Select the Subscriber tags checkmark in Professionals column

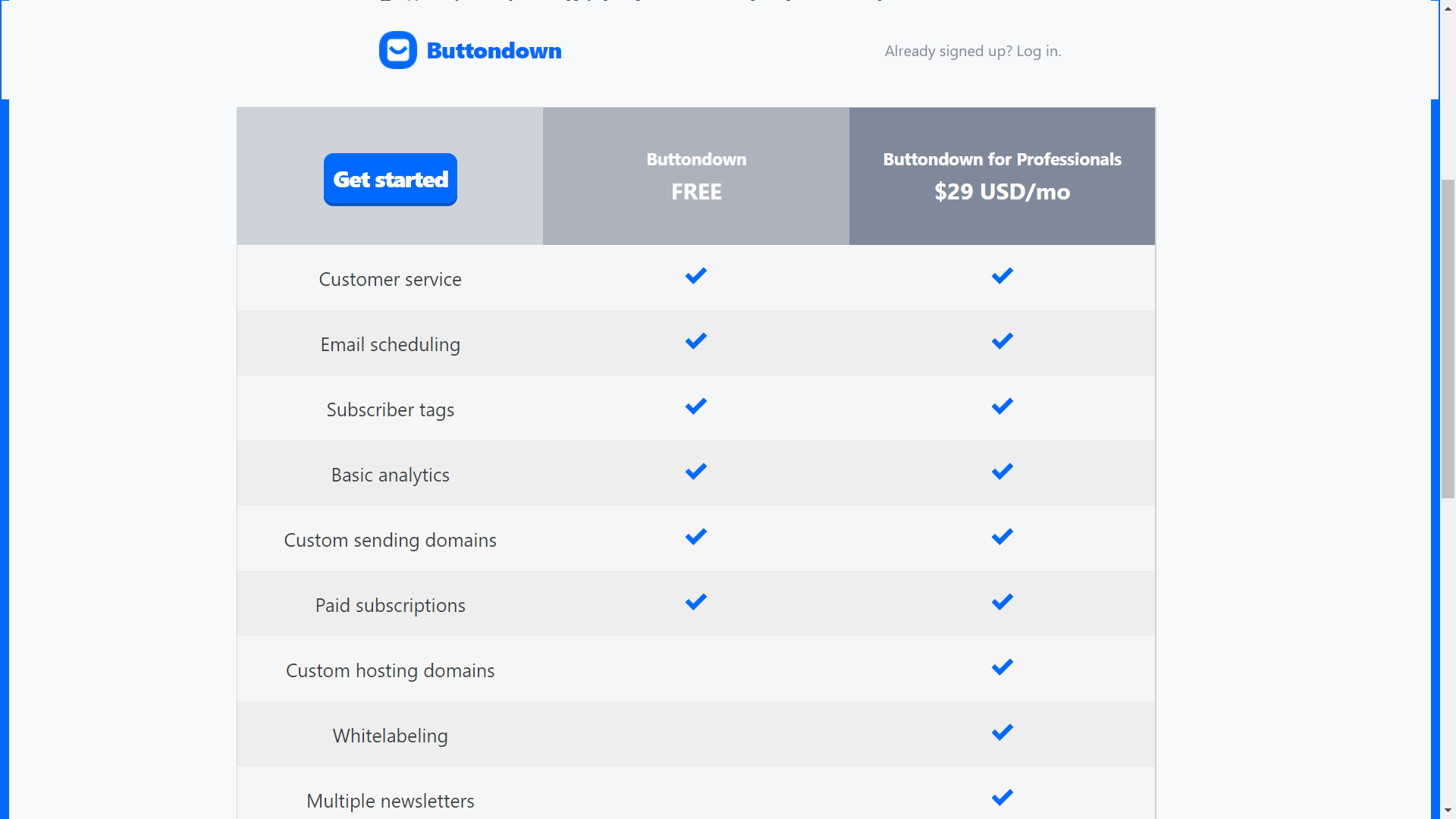pyautogui.click(x=1002, y=406)
